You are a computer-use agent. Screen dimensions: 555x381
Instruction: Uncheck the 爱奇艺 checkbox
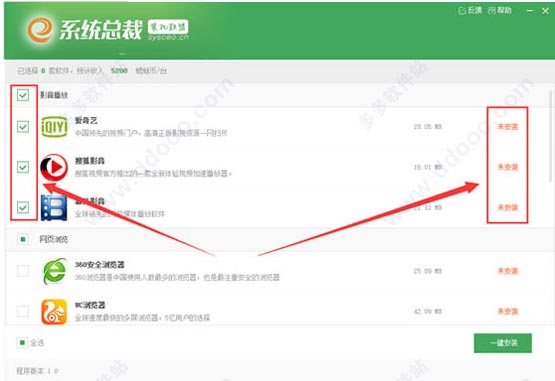tap(23, 126)
